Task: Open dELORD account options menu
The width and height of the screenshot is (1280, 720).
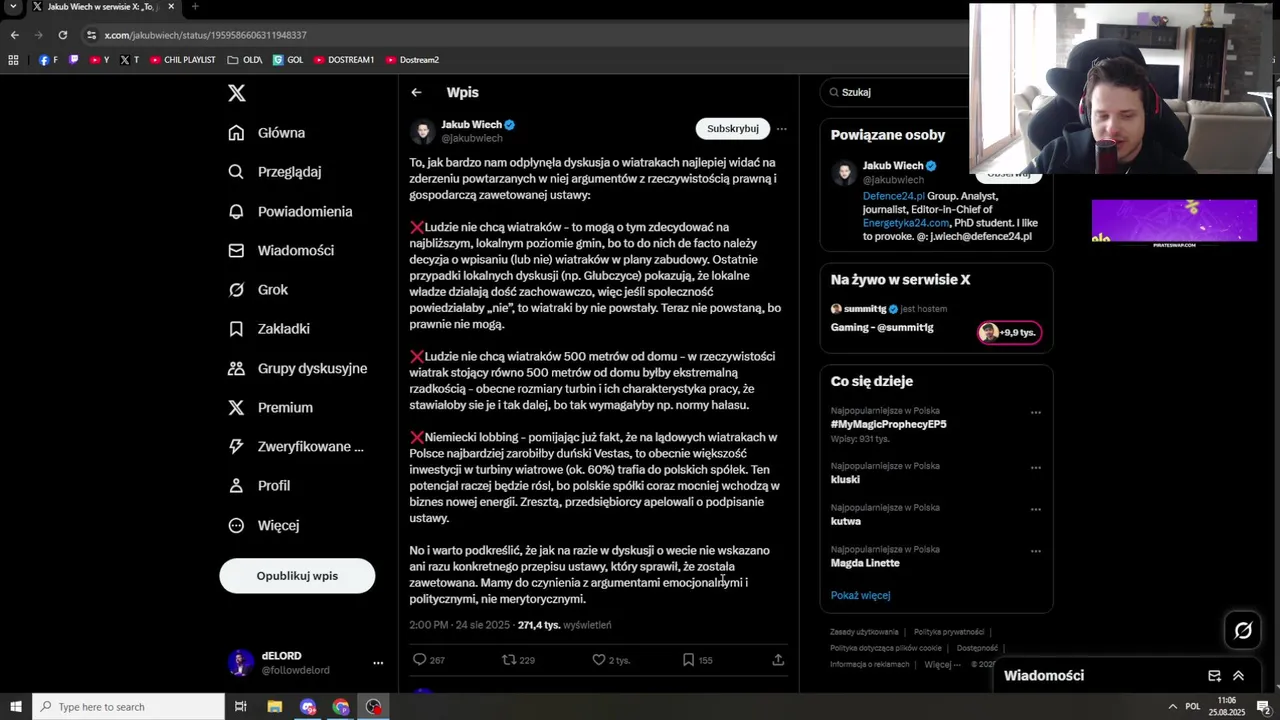Action: tap(378, 663)
